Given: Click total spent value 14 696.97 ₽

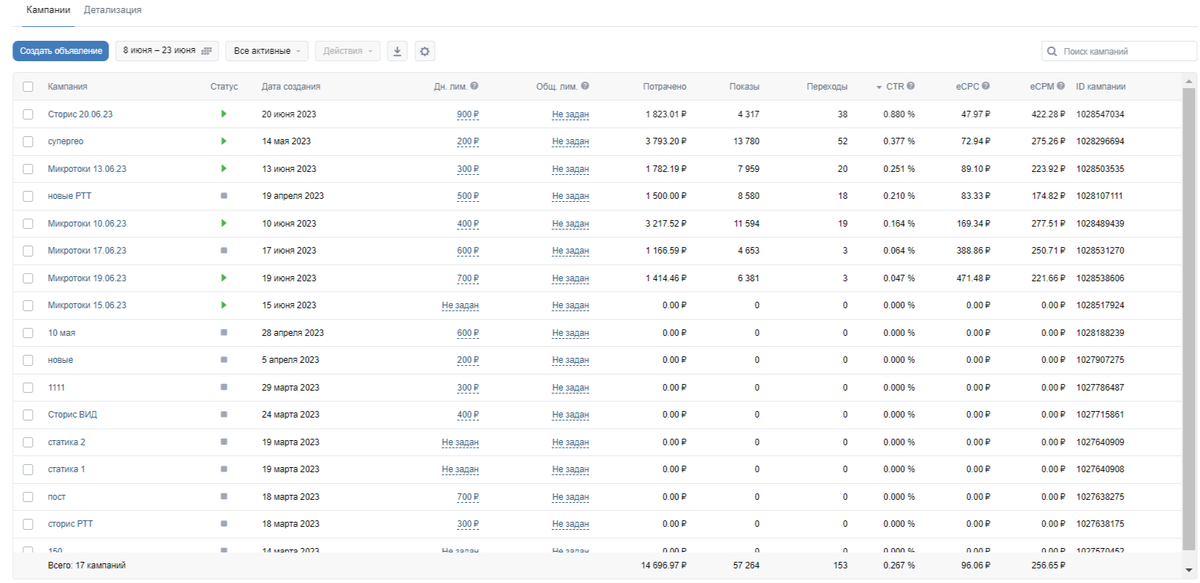Looking at the screenshot, I should [x=663, y=565].
